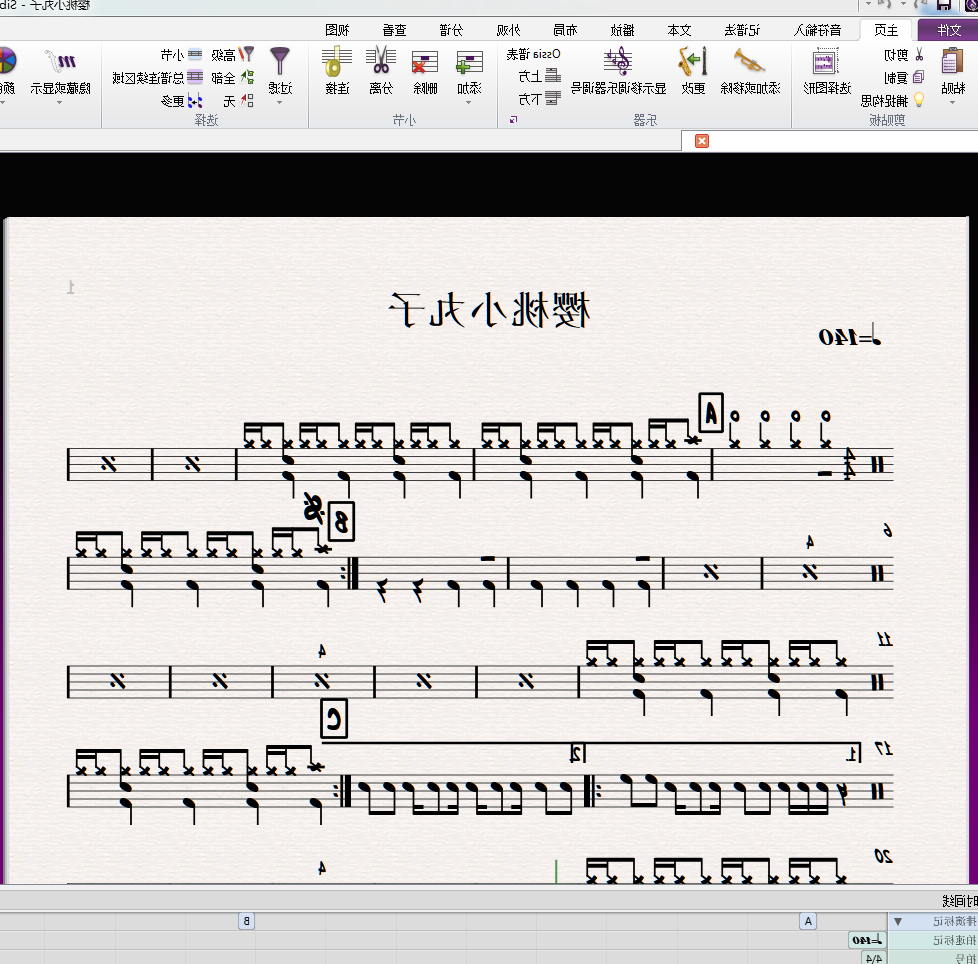The width and height of the screenshot is (978, 964).
Task: Select the Home (主页) ribbon tab
Action: tap(886, 30)
